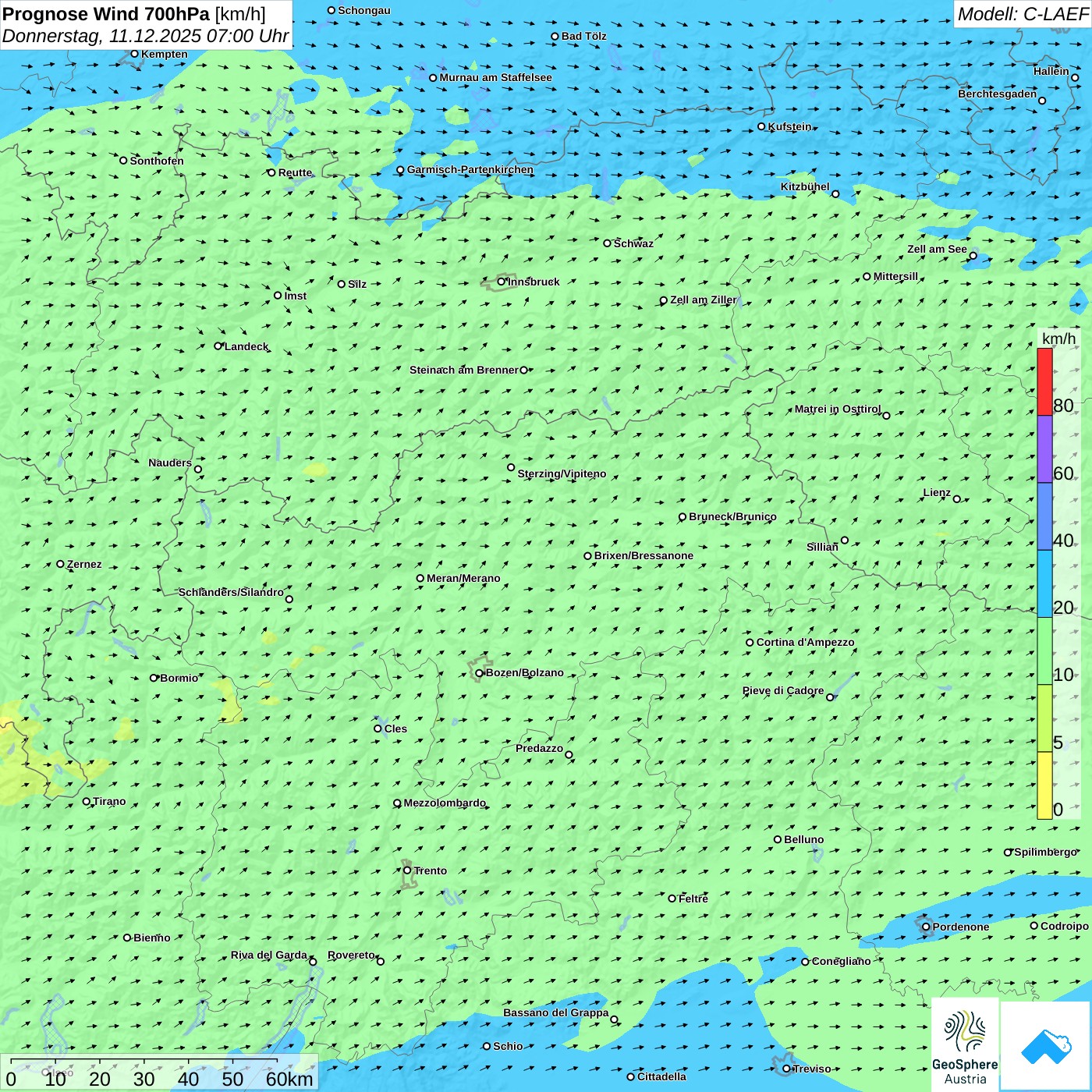Select the yellow legend color band
This screenshot has height=1092, width=1092.
click(x=1044, y=785)
